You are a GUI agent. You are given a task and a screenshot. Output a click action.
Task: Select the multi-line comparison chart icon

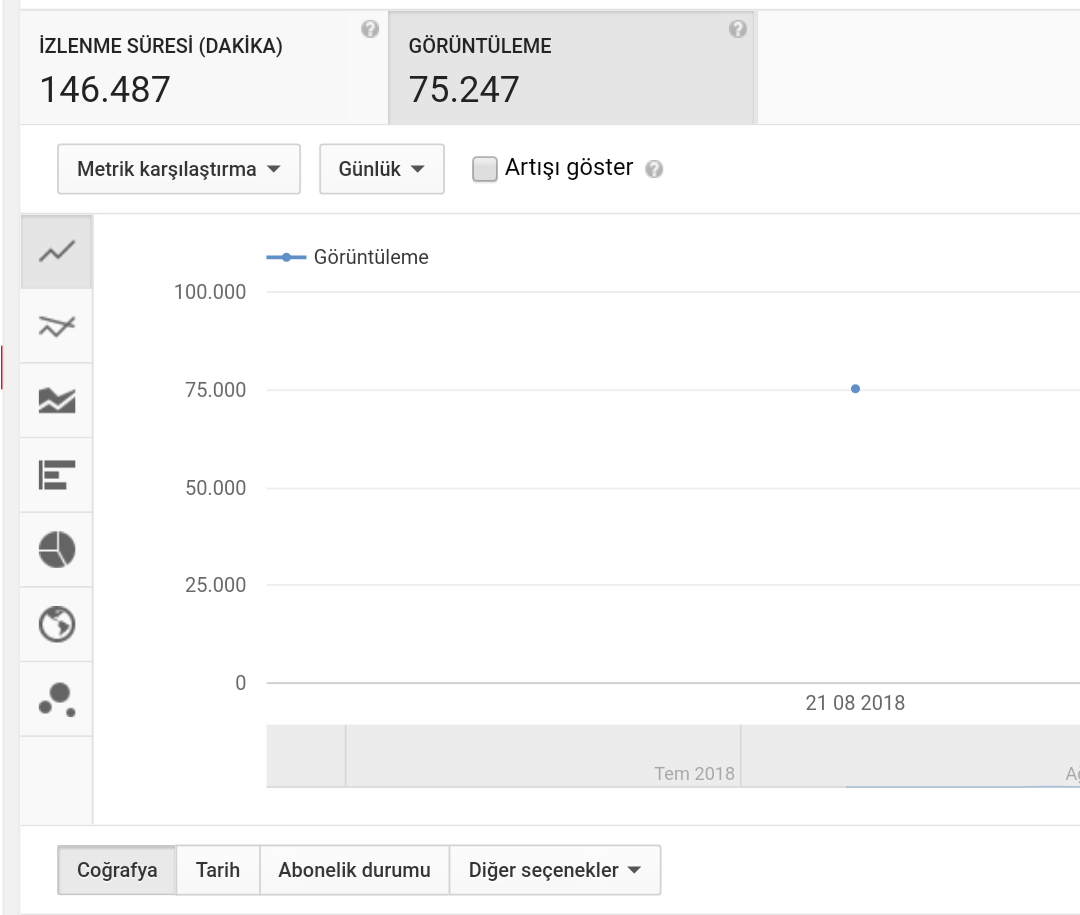tap(56, 326)
